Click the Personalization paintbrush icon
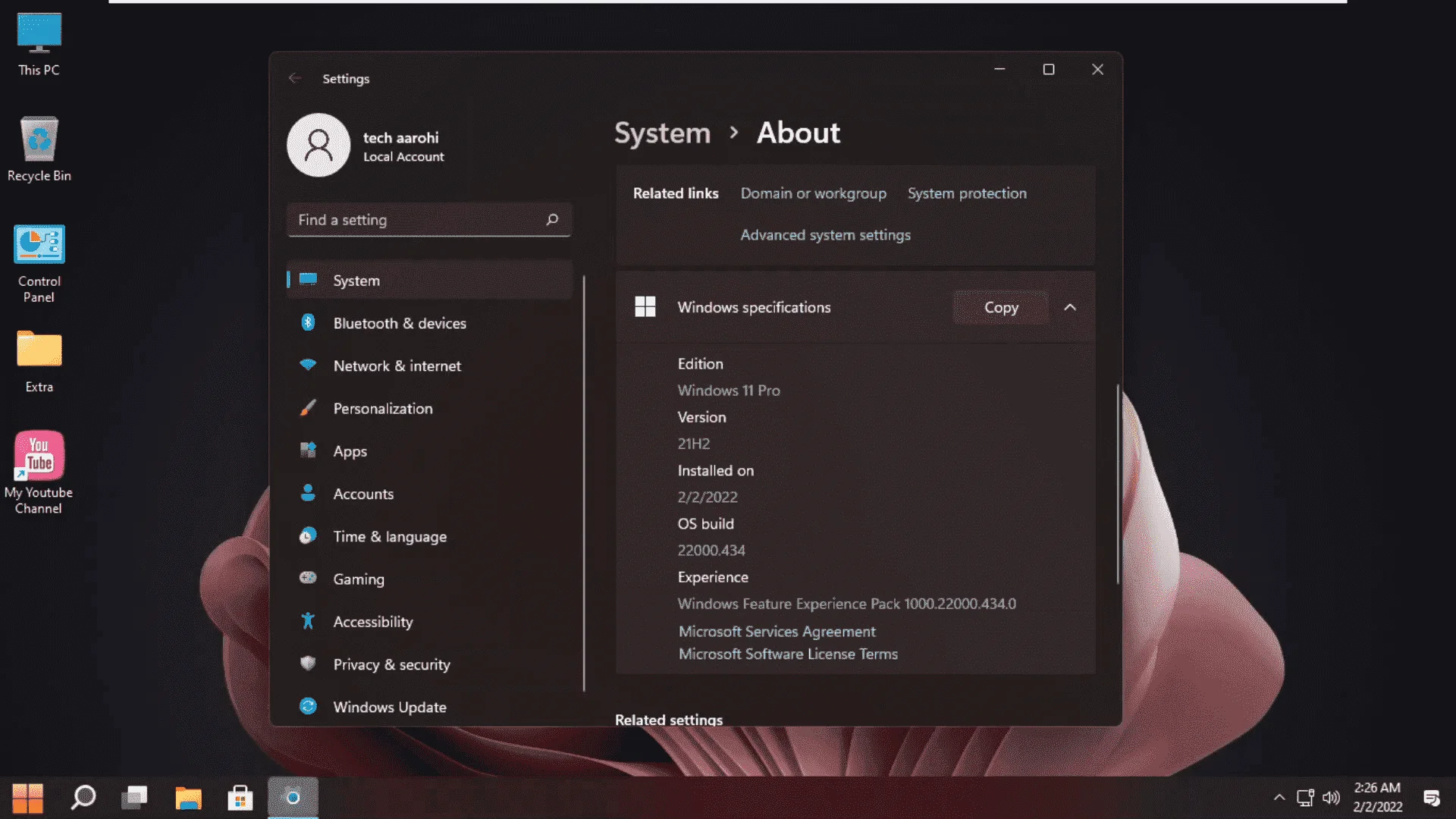 click(308, 408)
